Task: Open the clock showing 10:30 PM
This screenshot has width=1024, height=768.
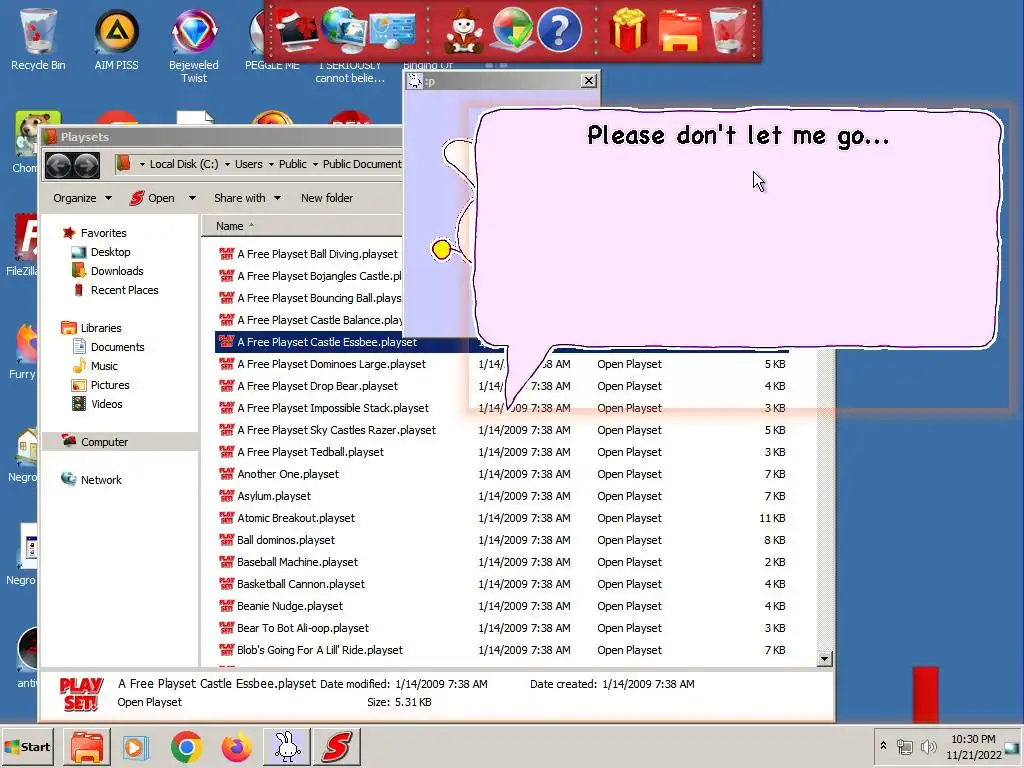Action: coord(973,746)
